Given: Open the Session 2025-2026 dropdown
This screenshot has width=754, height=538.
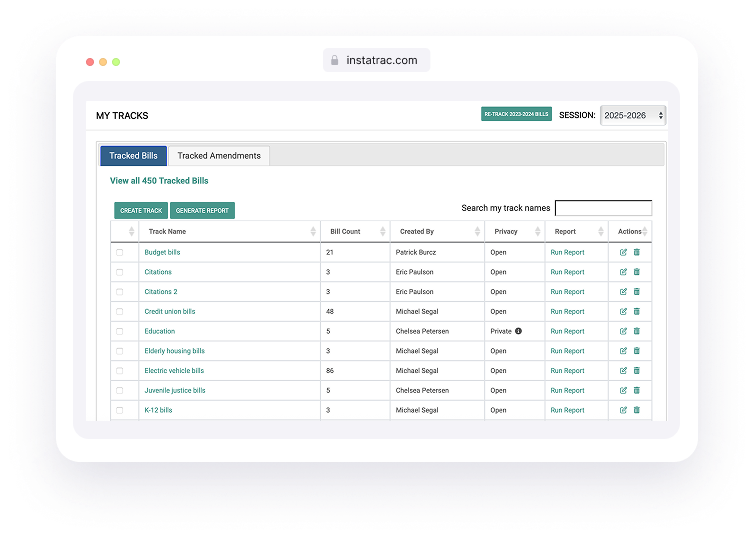Looking at the screenshot, I should 633,115.
